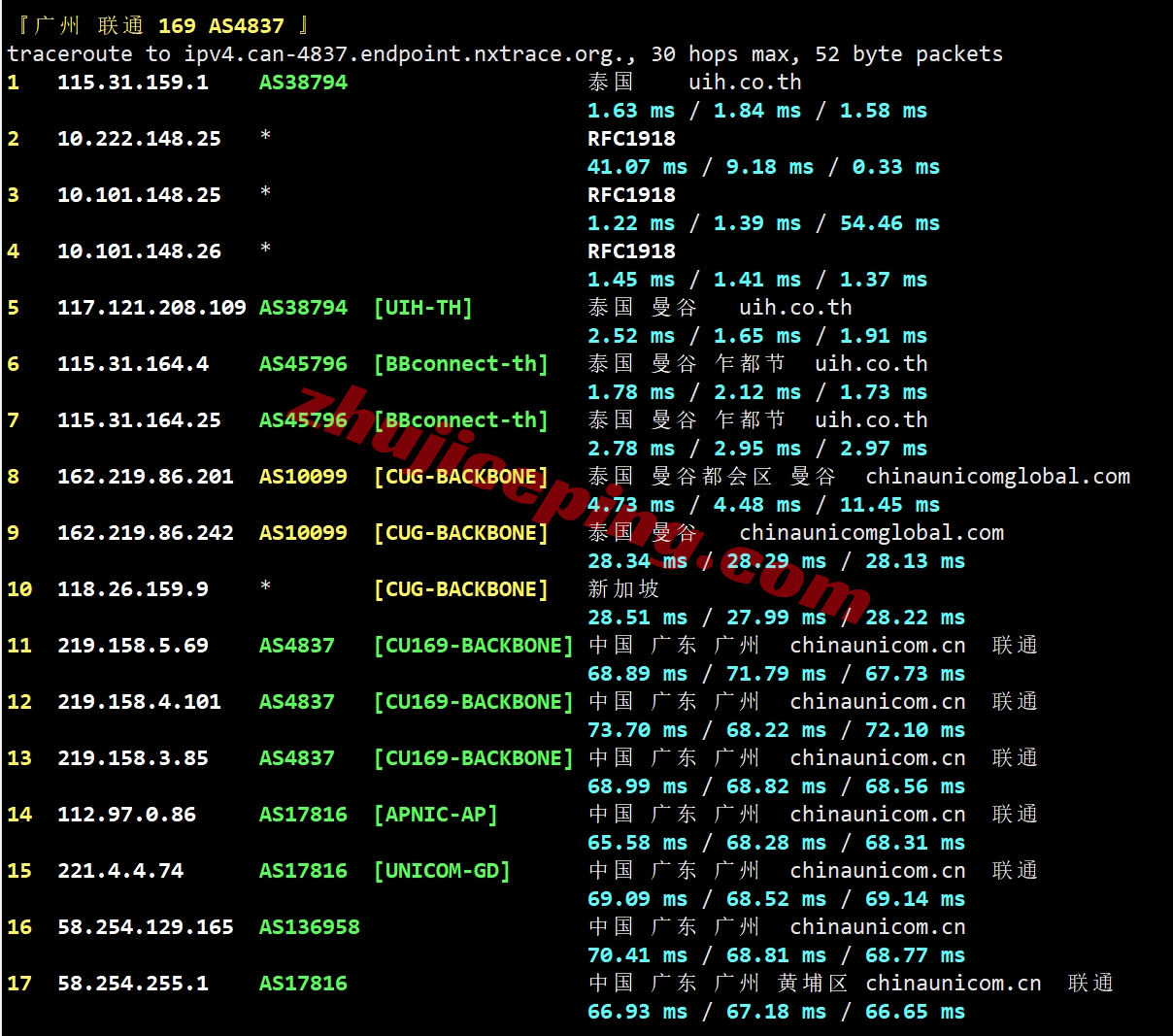Select IP address 58.254.255.1
Viewport: 1173px width, 1036px height.
point(133,983)
